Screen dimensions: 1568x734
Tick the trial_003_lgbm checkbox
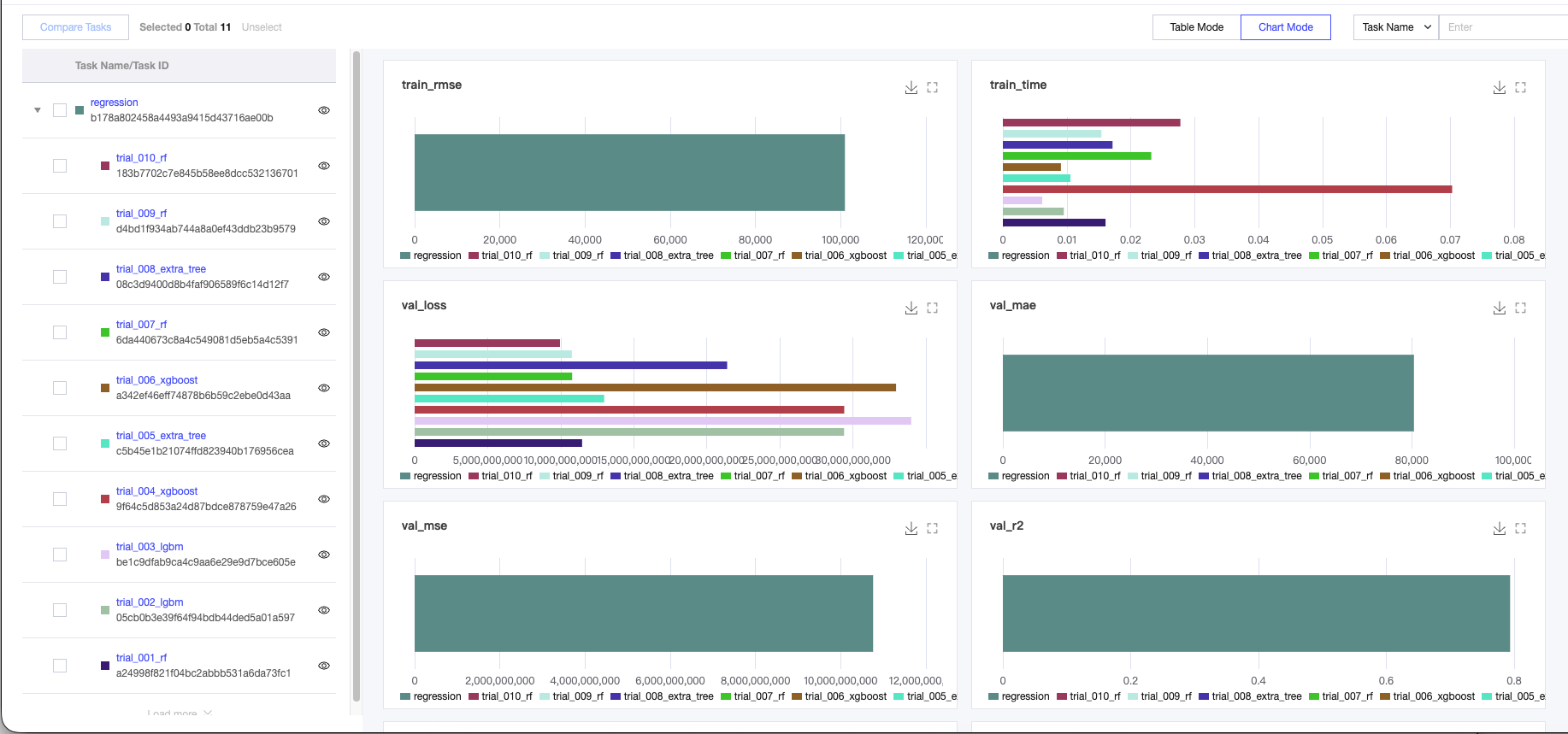[x=60, y=555]
